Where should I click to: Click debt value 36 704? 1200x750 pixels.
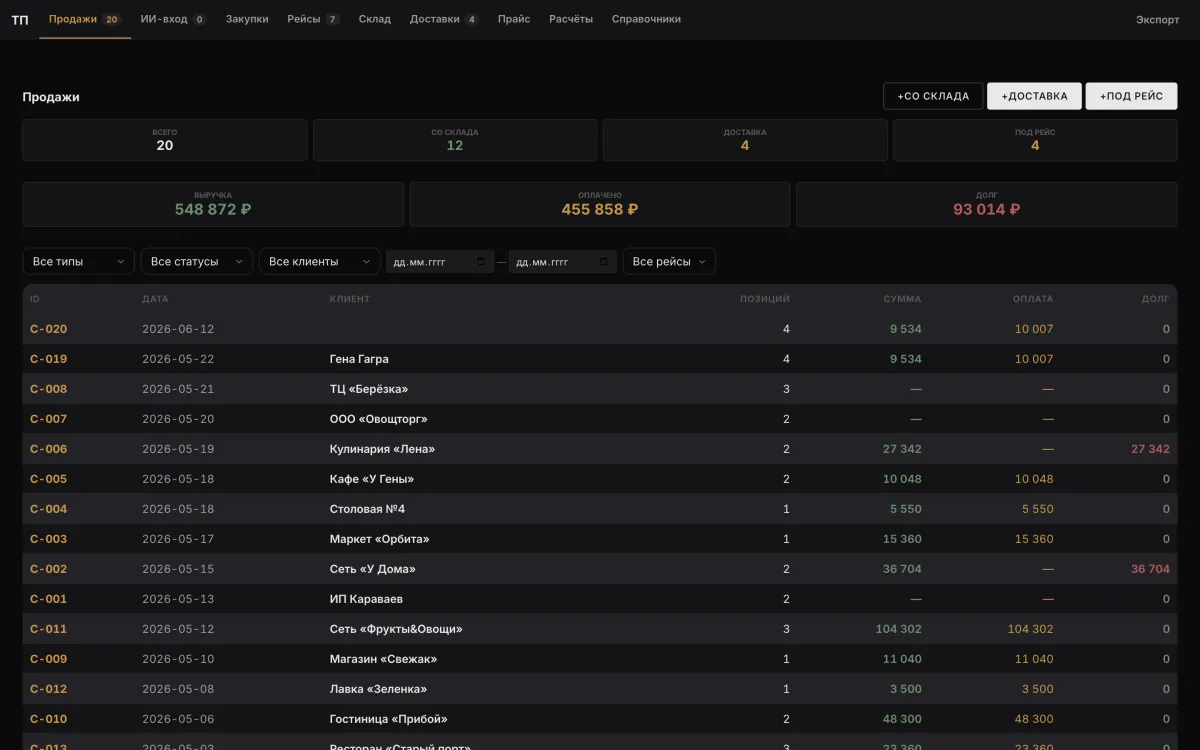[1150, 569]
